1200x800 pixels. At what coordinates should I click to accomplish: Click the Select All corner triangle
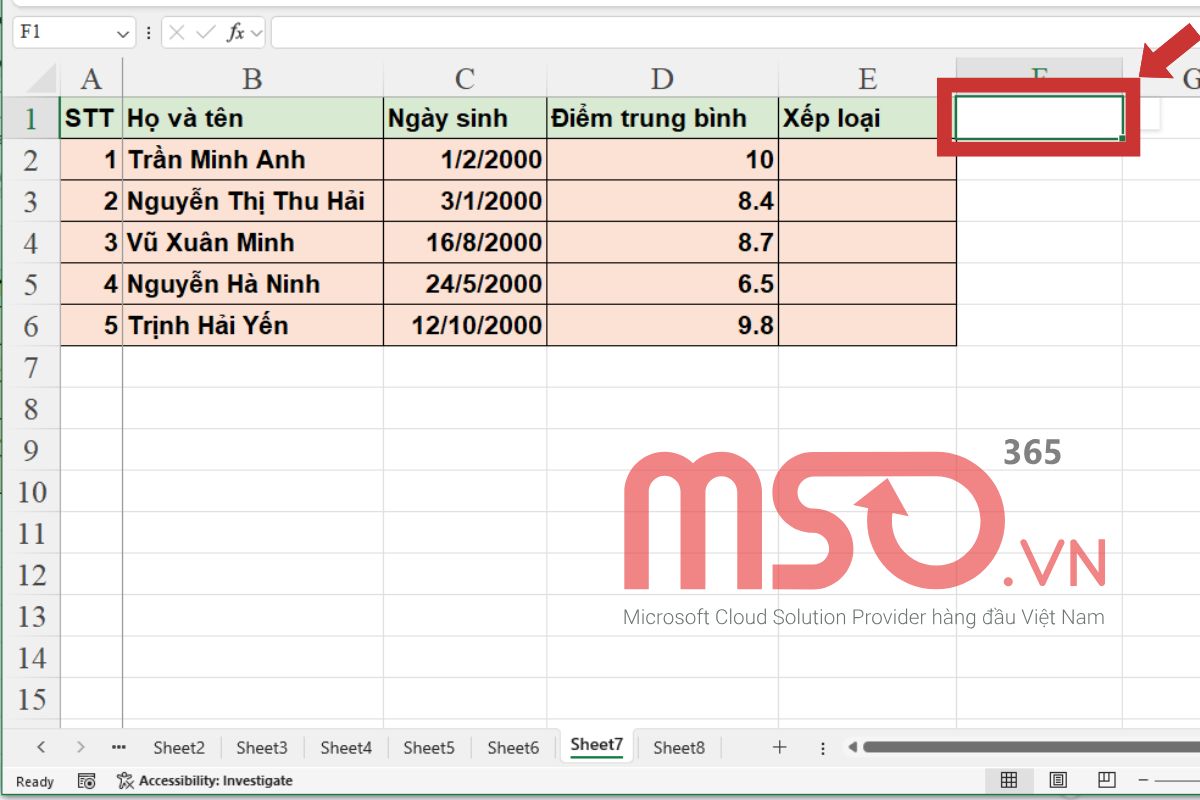pos(40,77)
